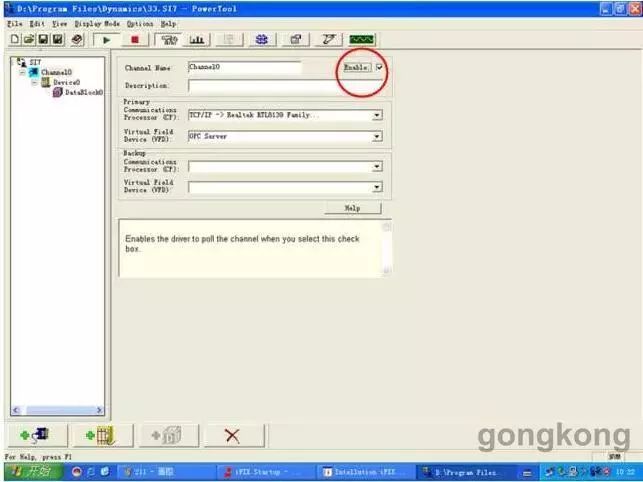
Task: Click the Start (green play) toolbar button
Action: [x=106, y=40]
